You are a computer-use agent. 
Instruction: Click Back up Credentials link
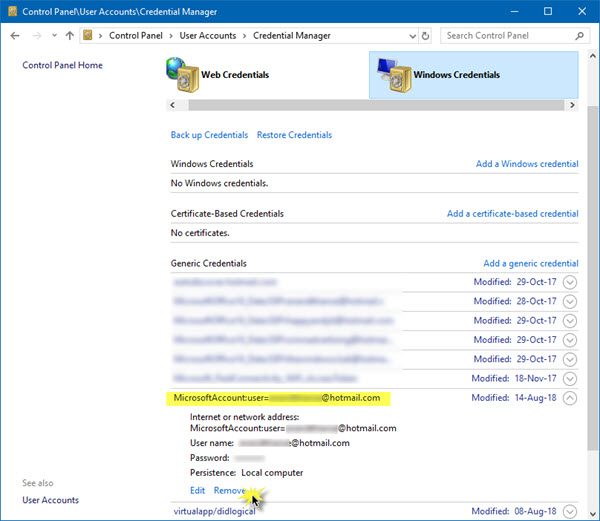(x=209, y=135)
